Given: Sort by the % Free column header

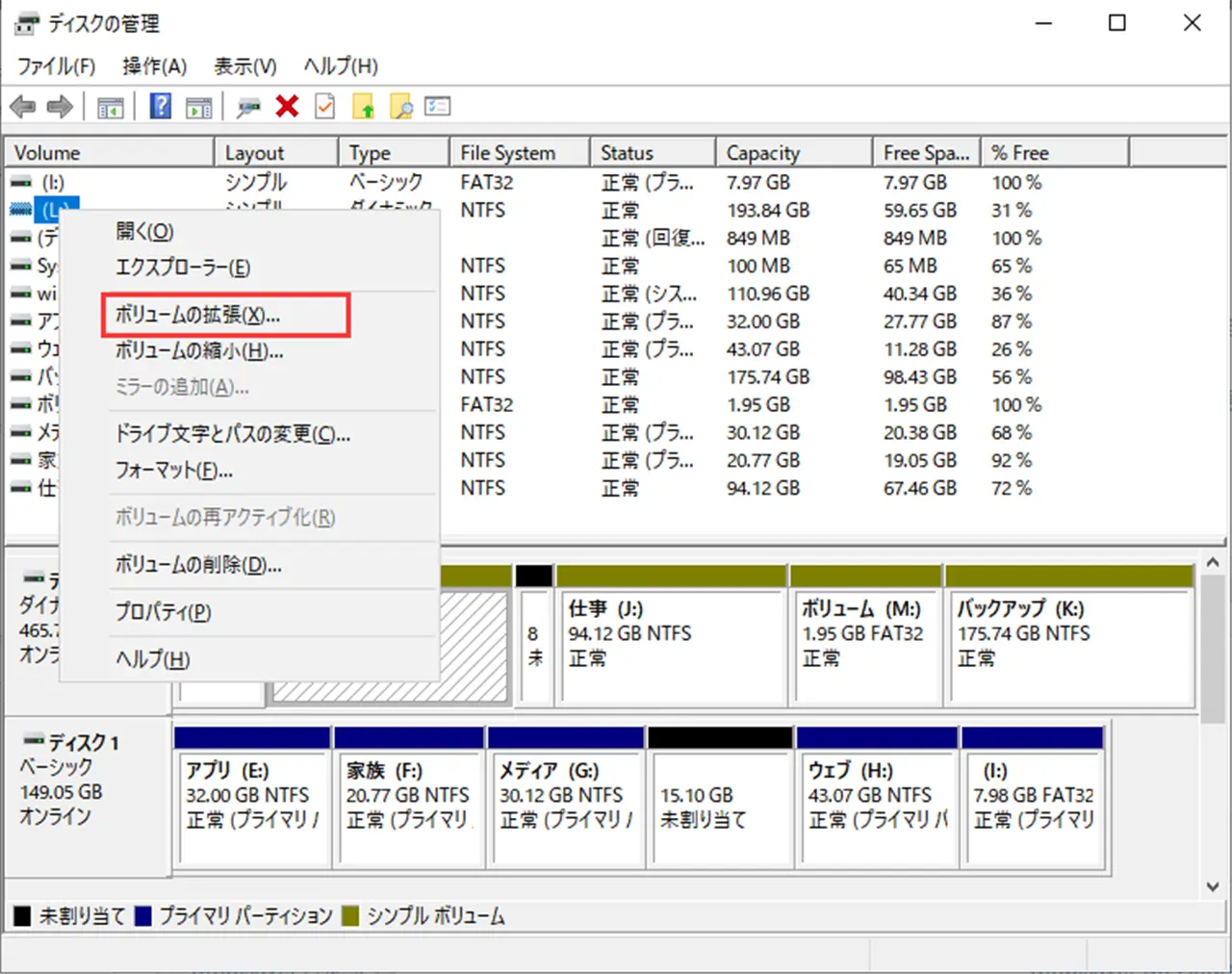Looking at the screenshot, I should tap(1055, 153).
